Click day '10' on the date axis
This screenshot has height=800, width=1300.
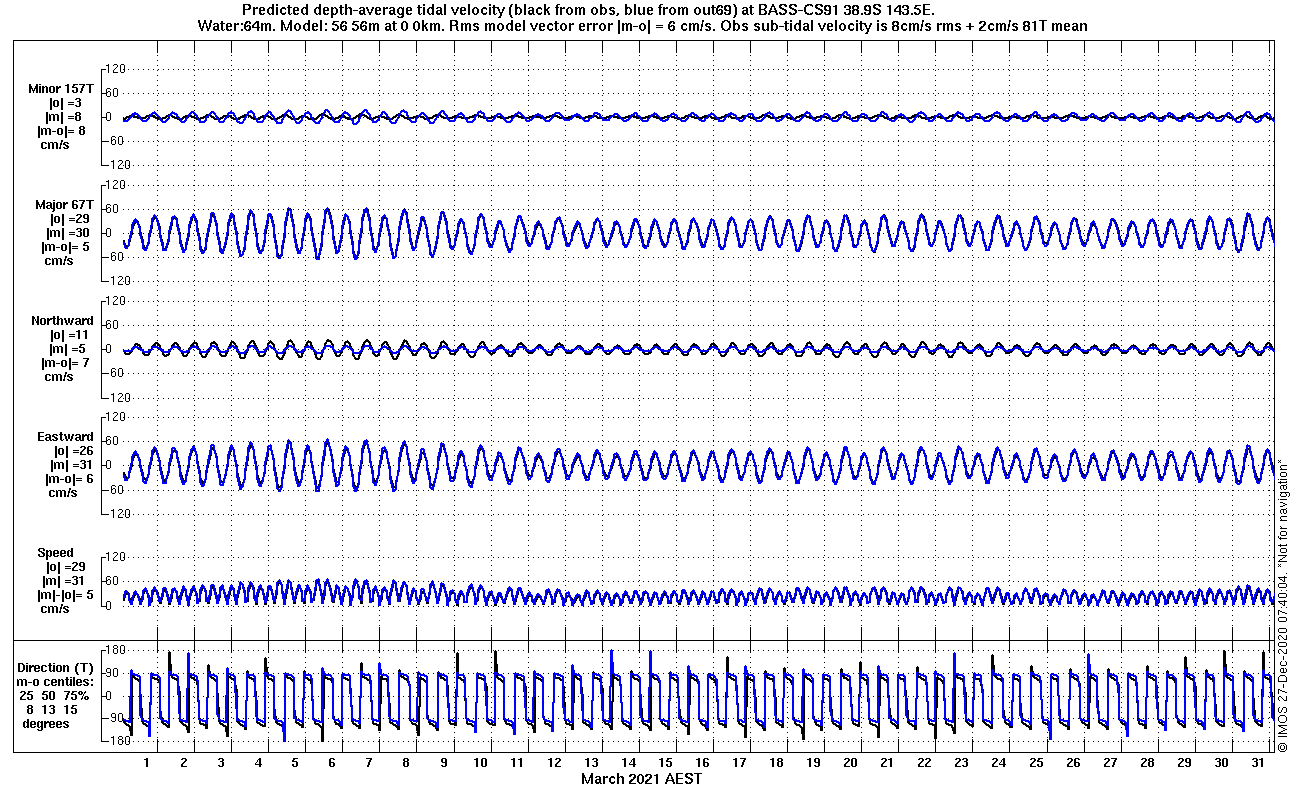(x=480, y=763)
